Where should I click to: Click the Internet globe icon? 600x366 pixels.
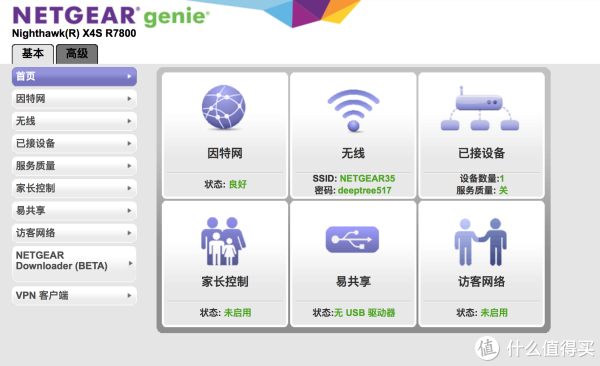(x=224, y=107)
